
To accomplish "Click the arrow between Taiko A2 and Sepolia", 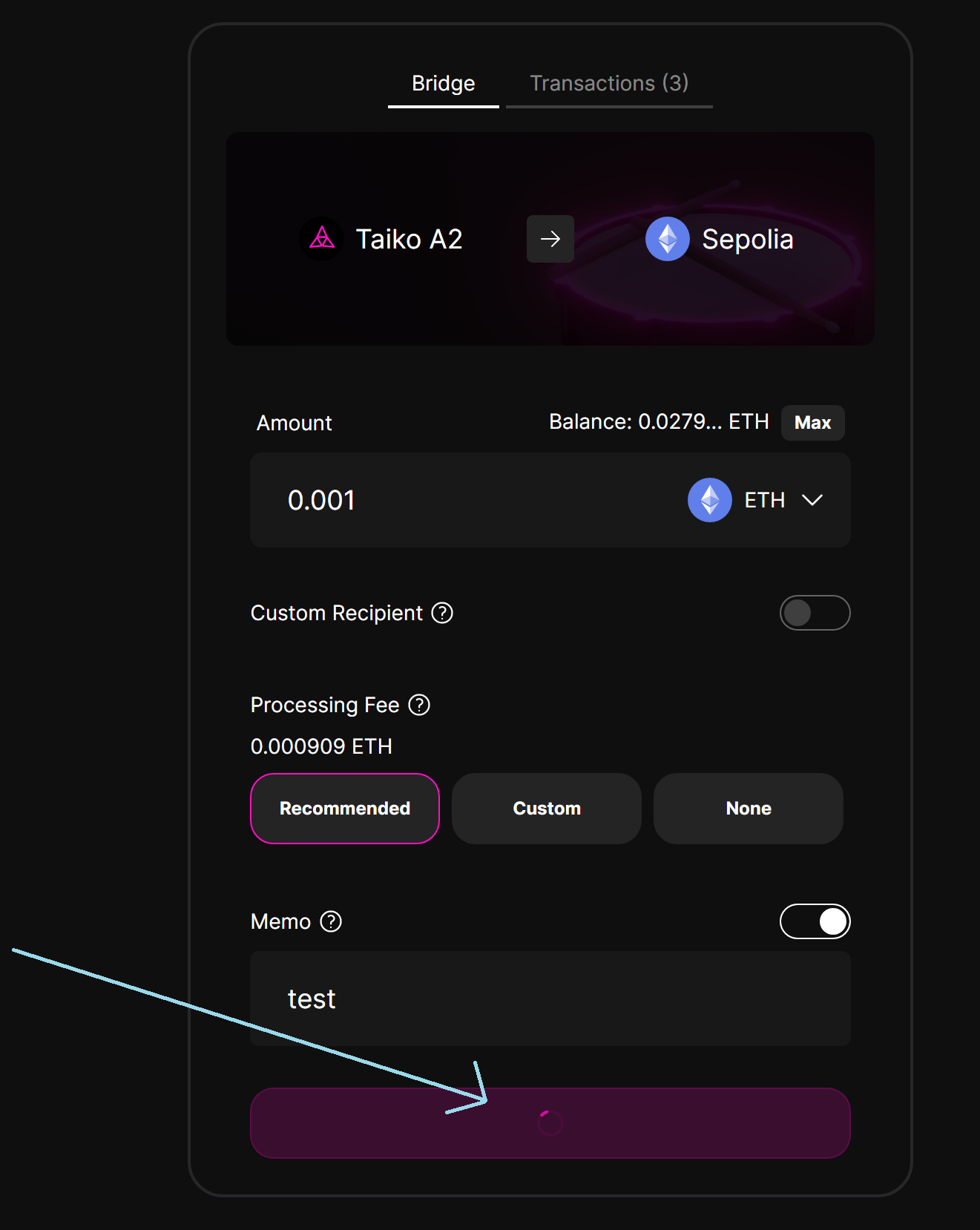I will (x=550, y=239).
